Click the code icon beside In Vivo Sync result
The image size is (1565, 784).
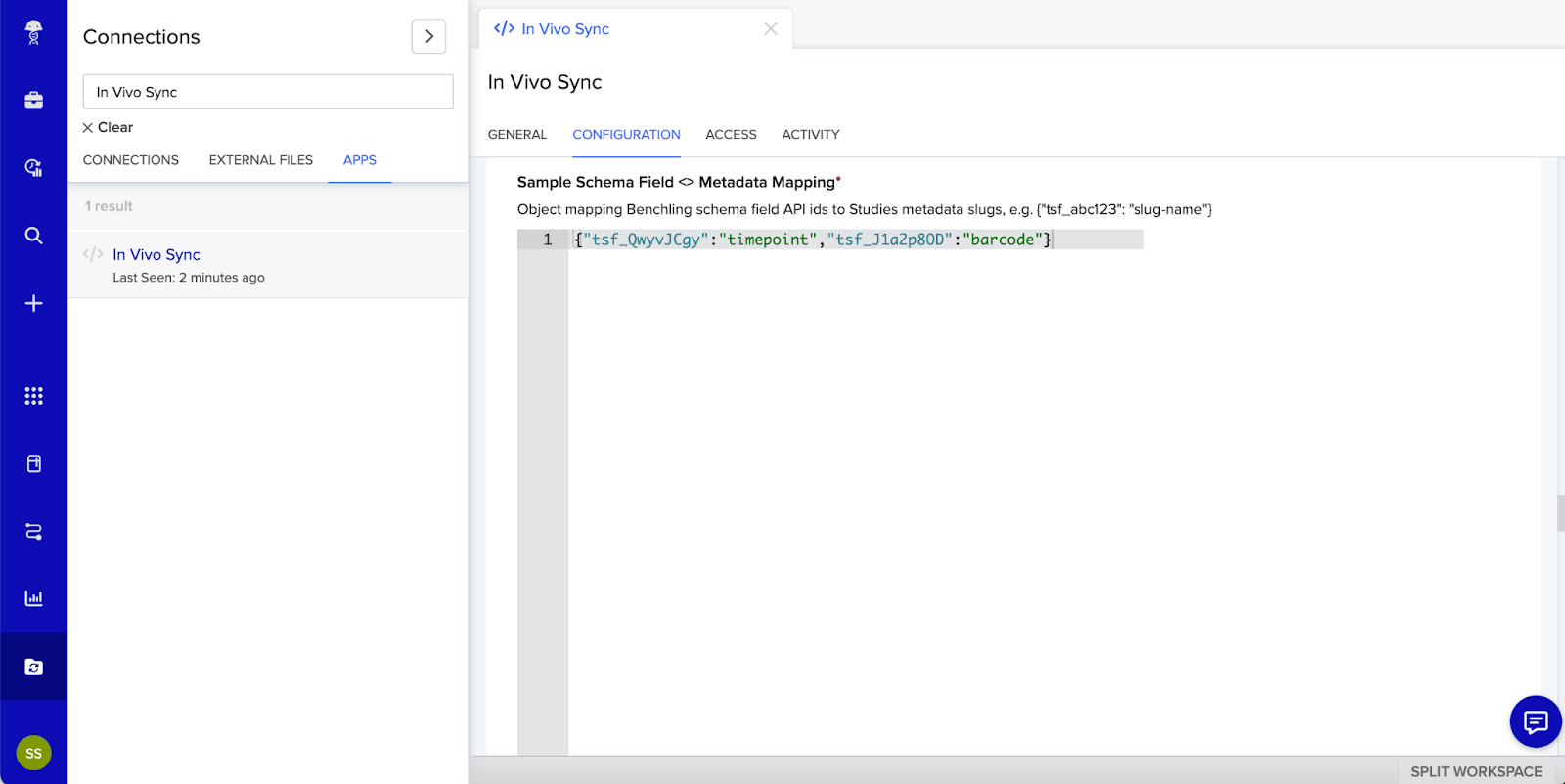click(x=93, y=254)
